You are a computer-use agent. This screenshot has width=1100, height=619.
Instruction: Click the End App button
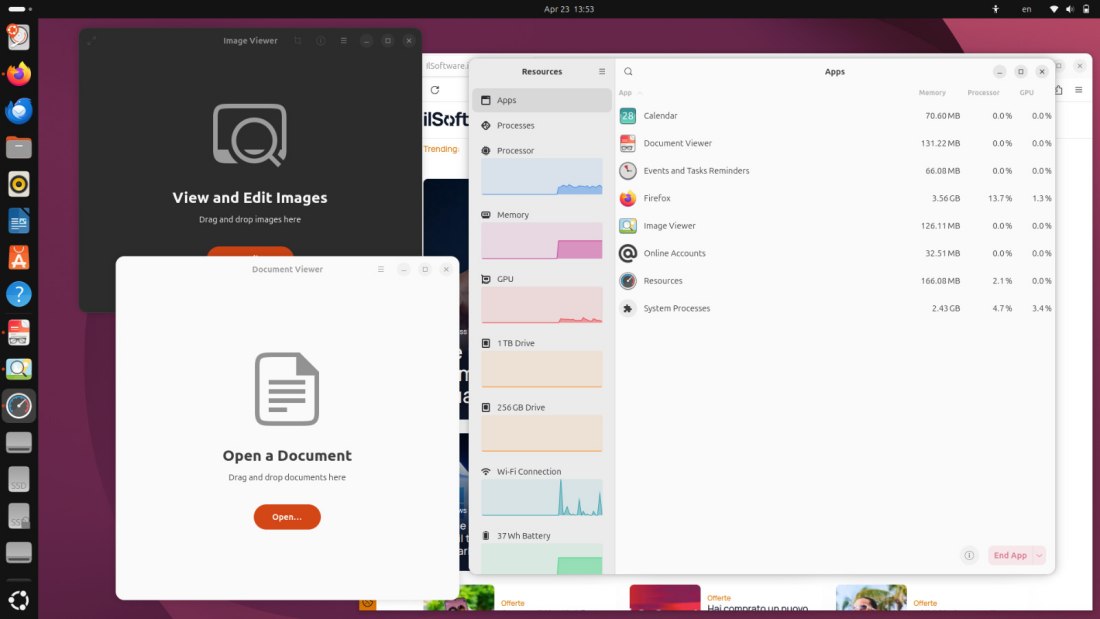1011,555
